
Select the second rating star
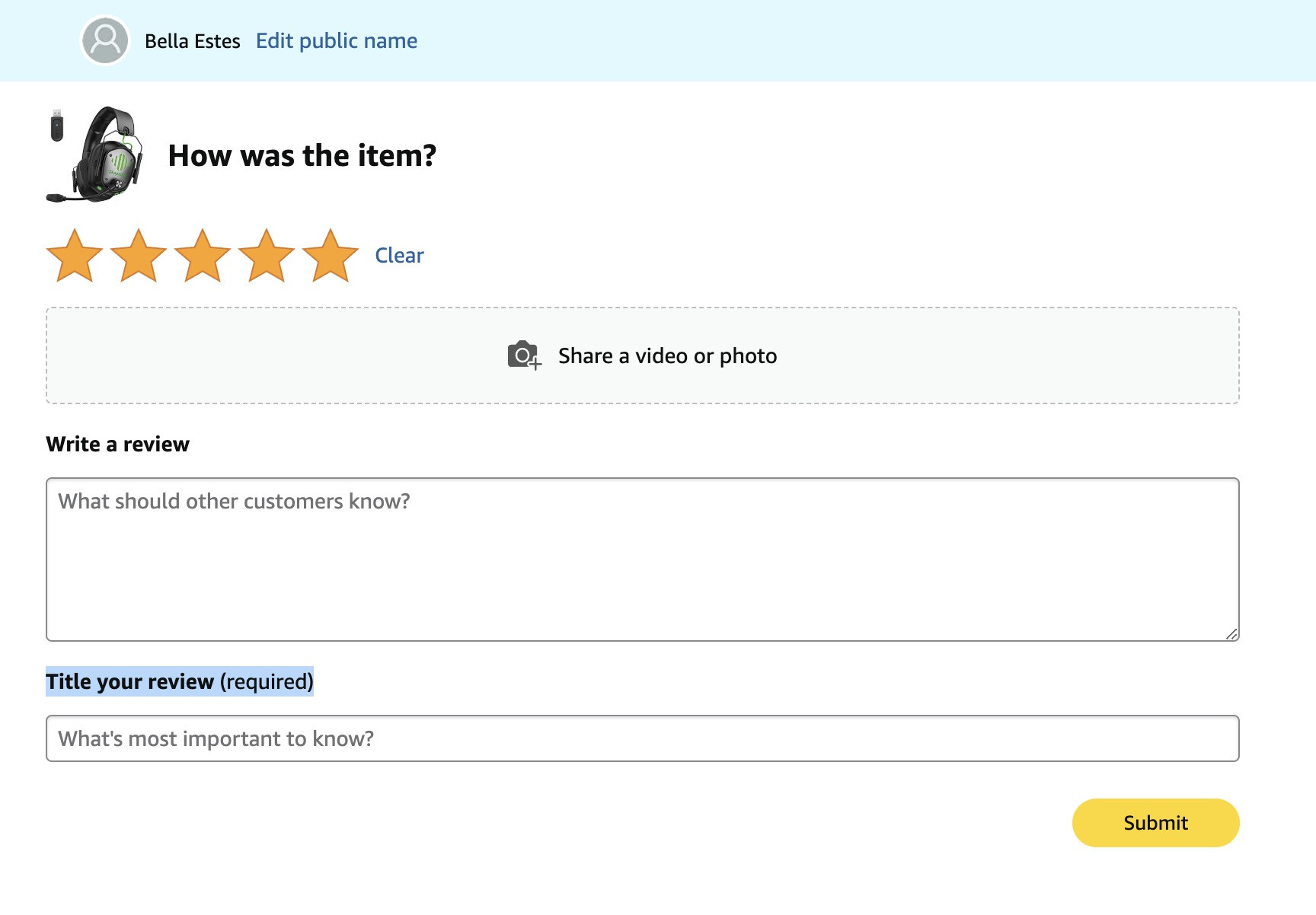click(139, 256)
